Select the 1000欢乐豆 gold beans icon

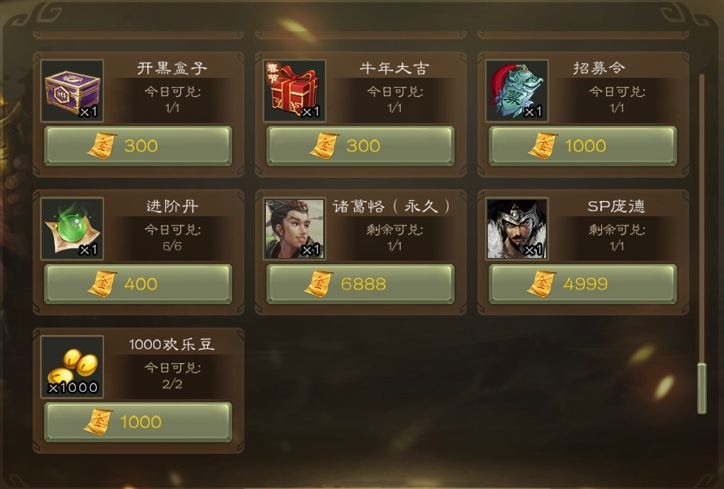[72, 367]
